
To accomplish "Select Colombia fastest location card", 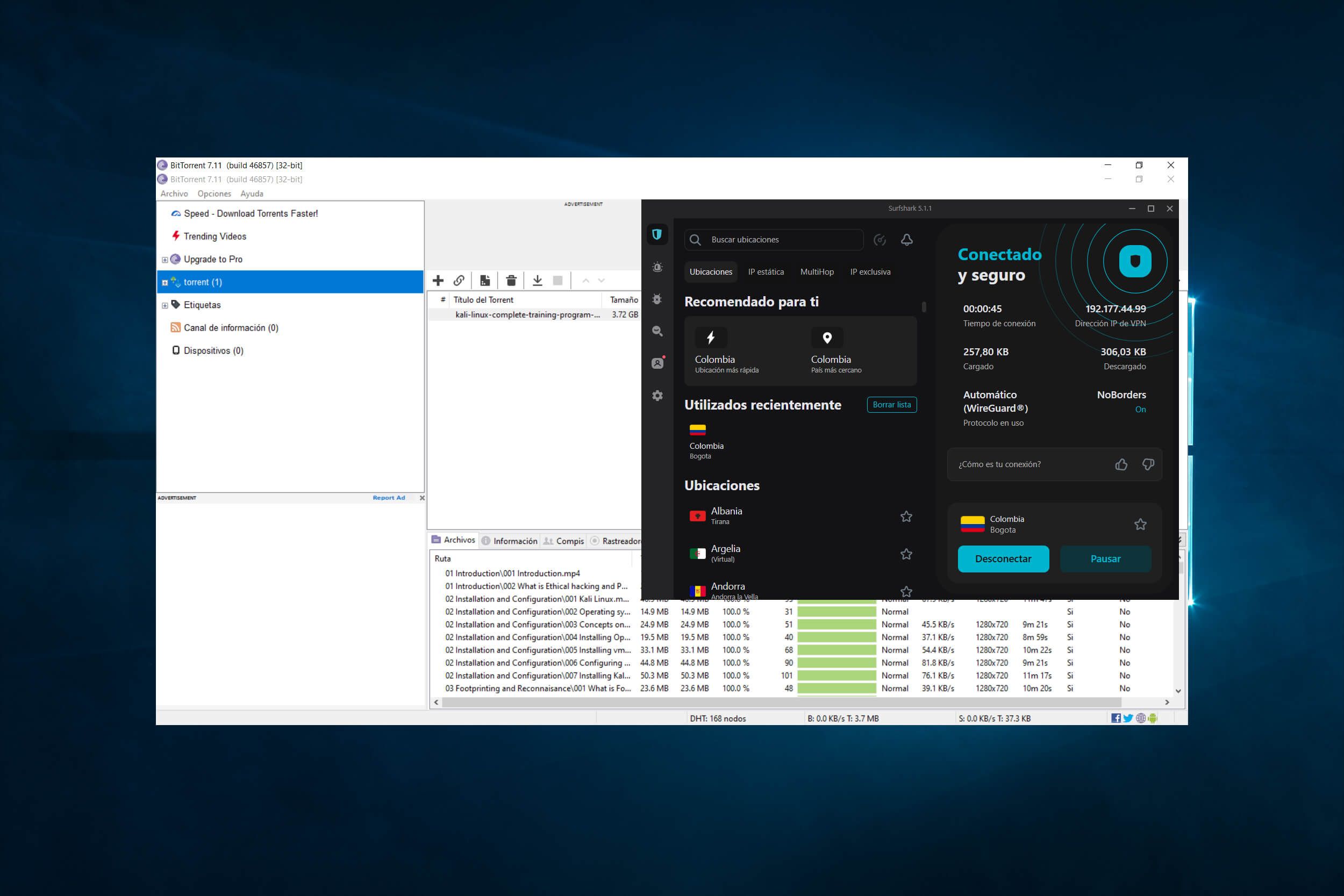I will coord(742,351).
